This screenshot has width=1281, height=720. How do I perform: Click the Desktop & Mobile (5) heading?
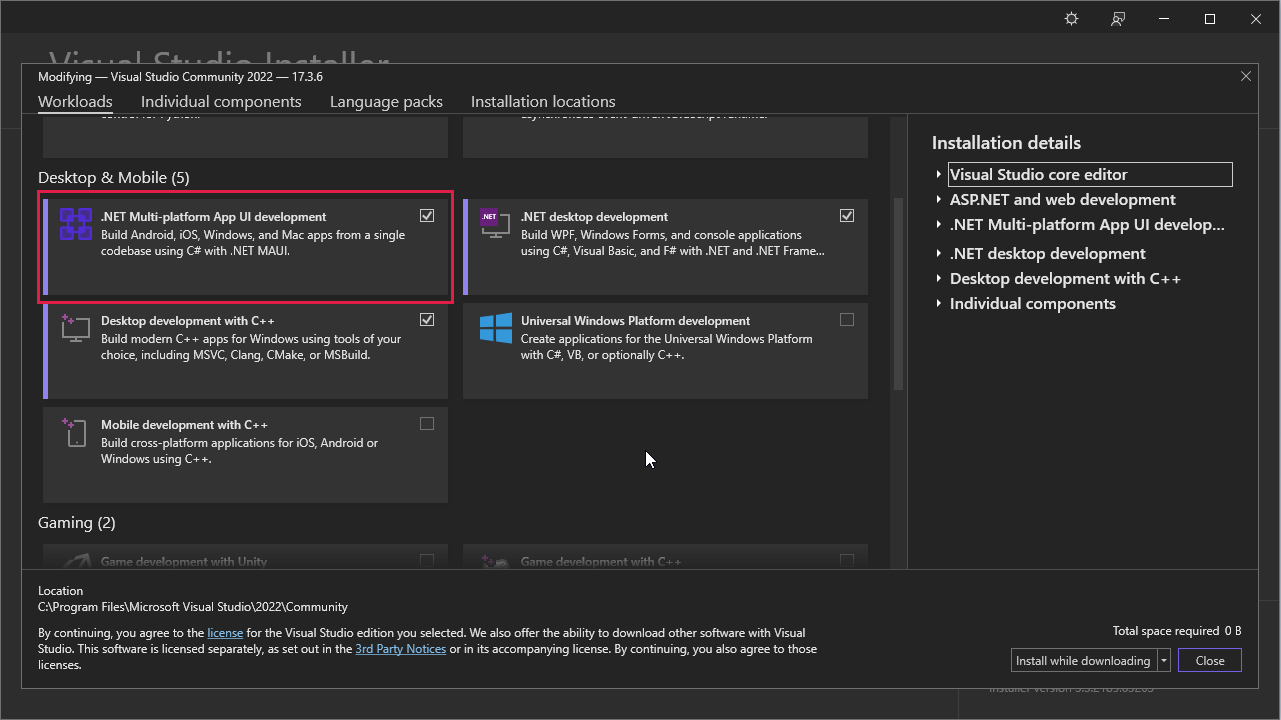point(113,178)
